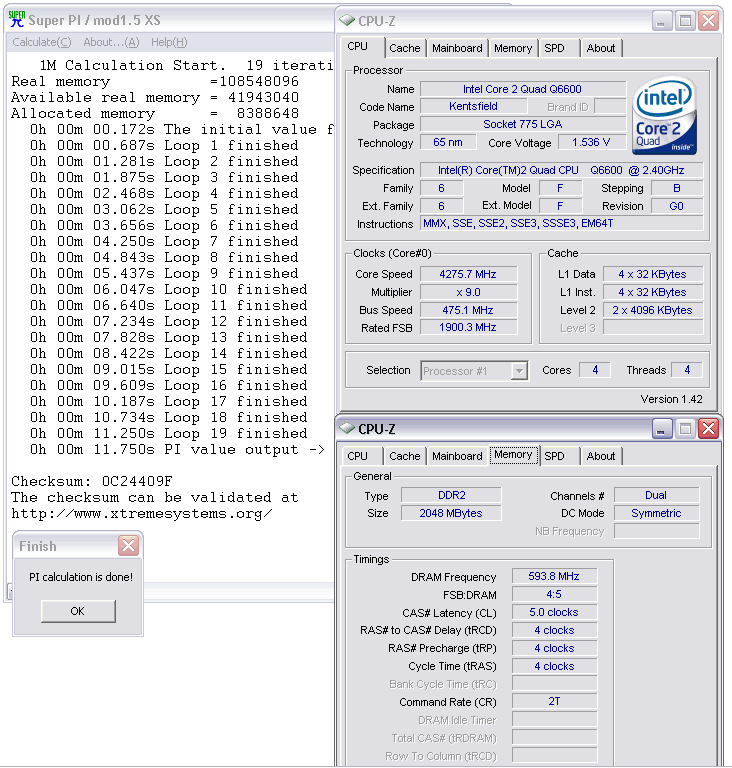732x768 pixels.
Task: Minimize the lower CPU-Z window
Action: click(661, 429)
